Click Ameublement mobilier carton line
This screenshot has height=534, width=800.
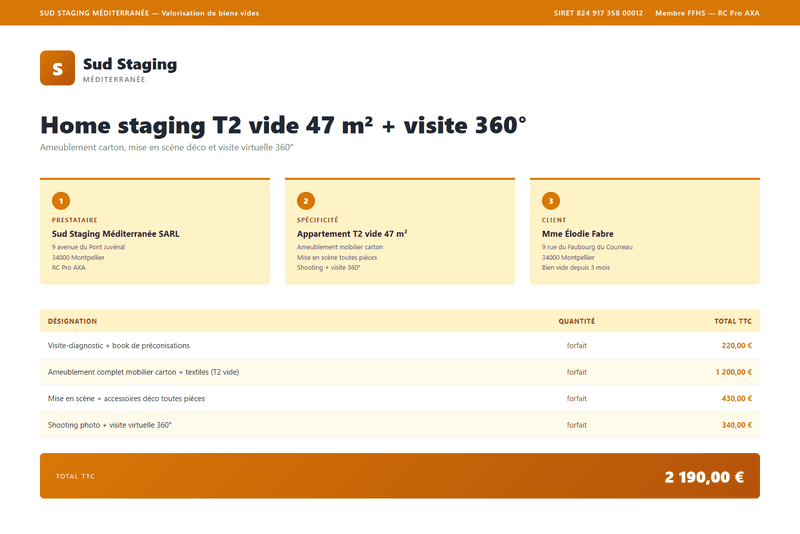click(340, 247)
